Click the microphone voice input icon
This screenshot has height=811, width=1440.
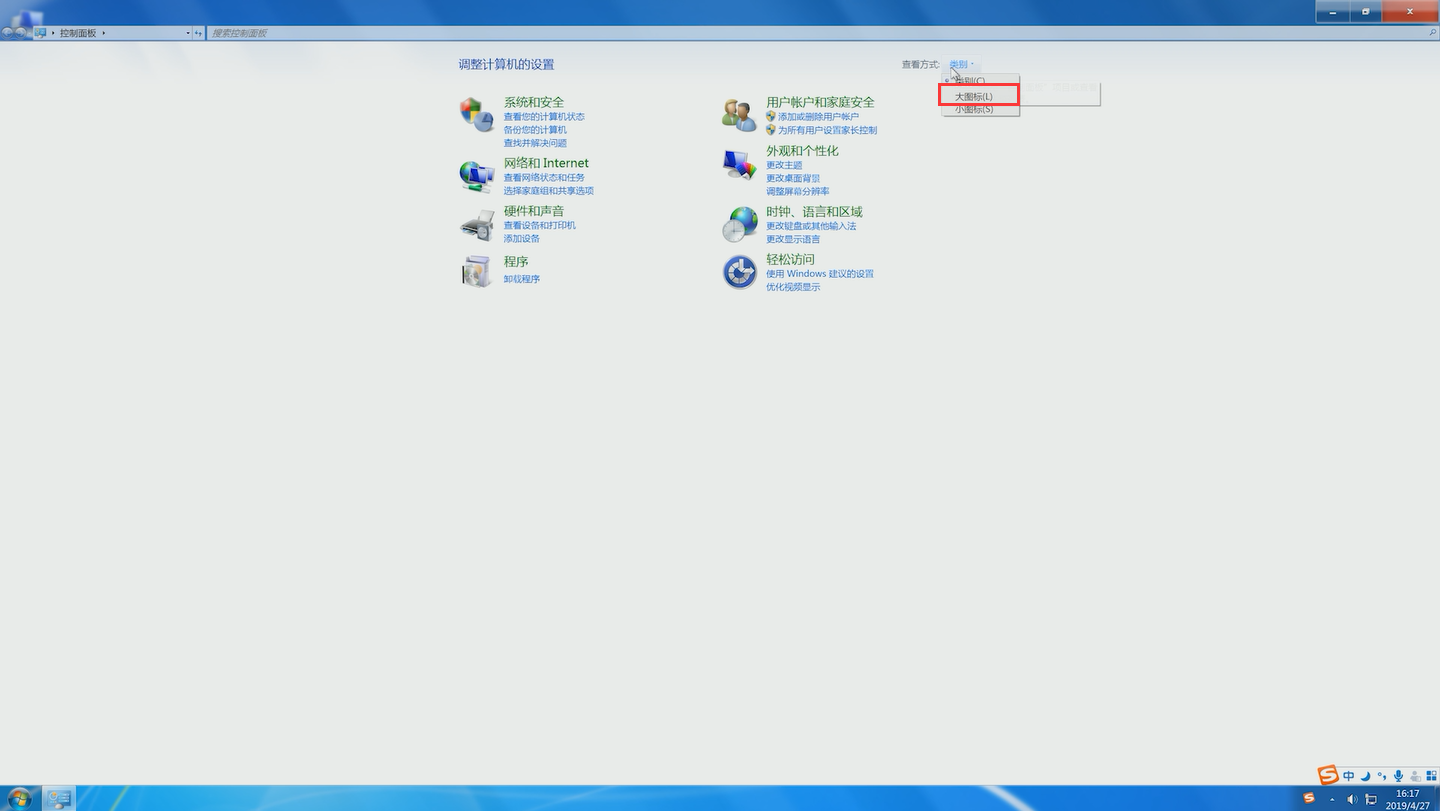(x=1398, y=776)
